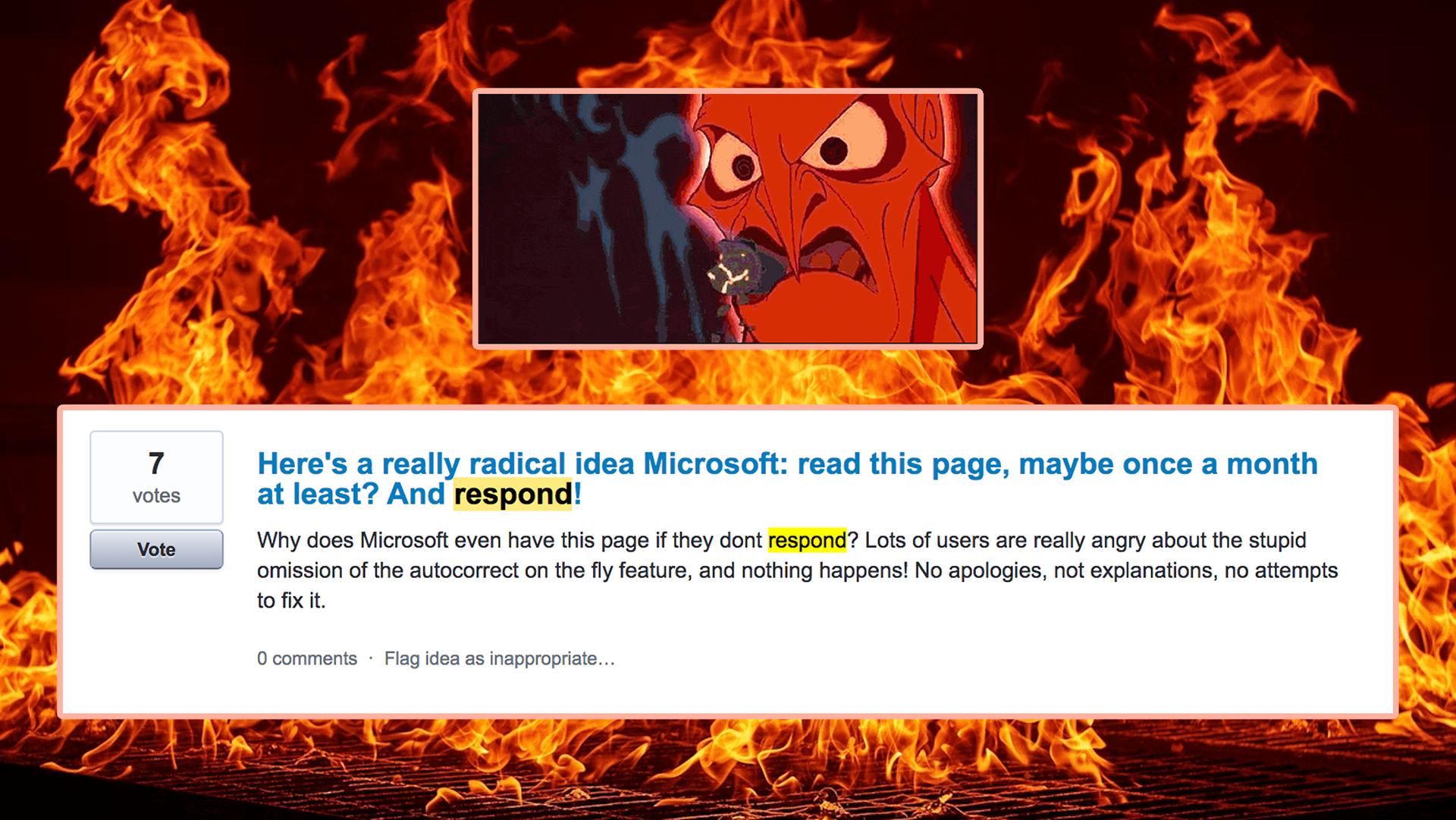This screenshot has height=820, width=1456.
Task: Click the number 7 in vote box
Action: [x=156, y=463]
